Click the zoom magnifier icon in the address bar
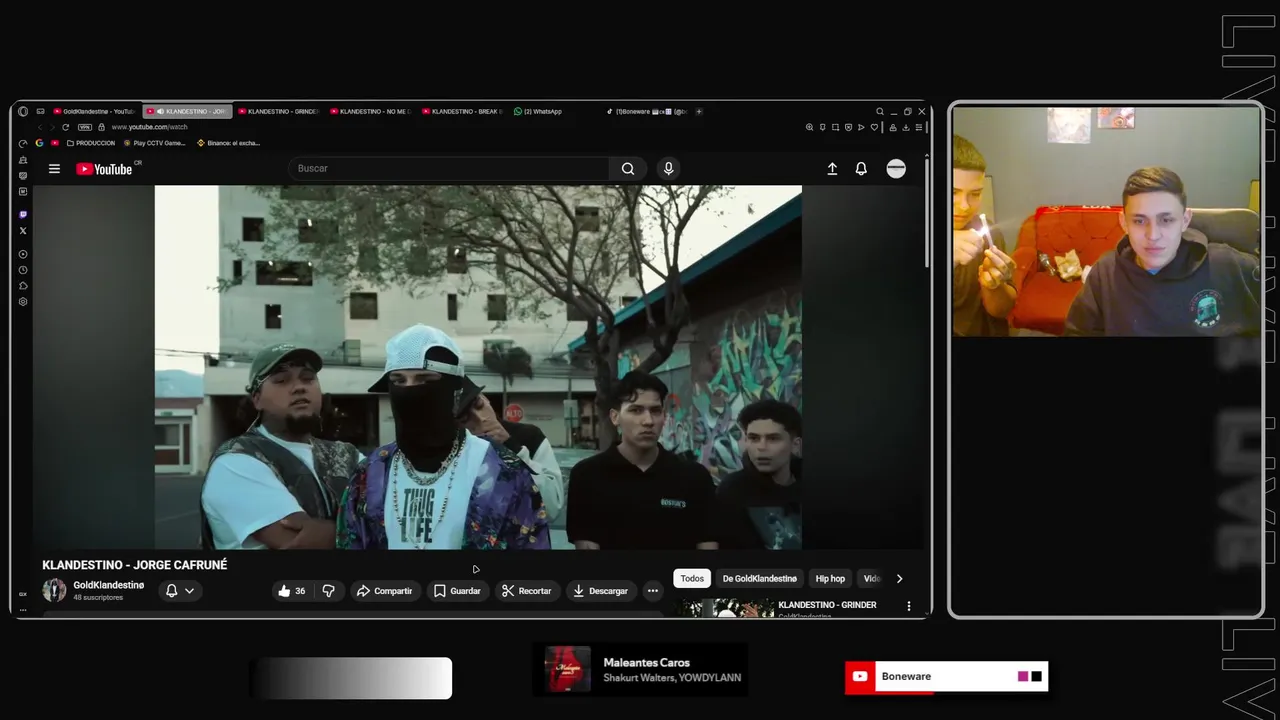The width and height of the screenshot is (1280, 720). (x=810, y=127)
